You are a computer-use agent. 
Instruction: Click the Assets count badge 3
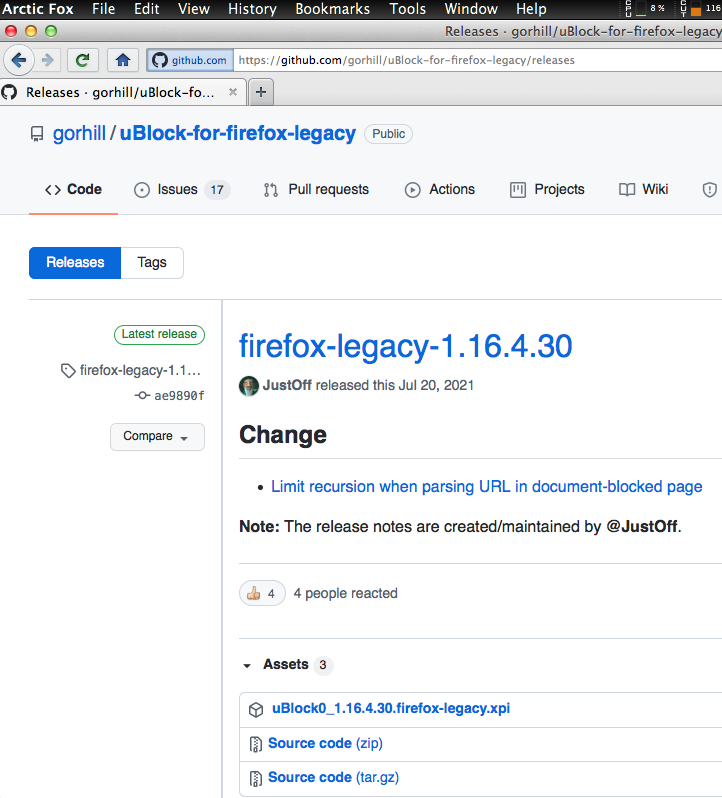323,665
